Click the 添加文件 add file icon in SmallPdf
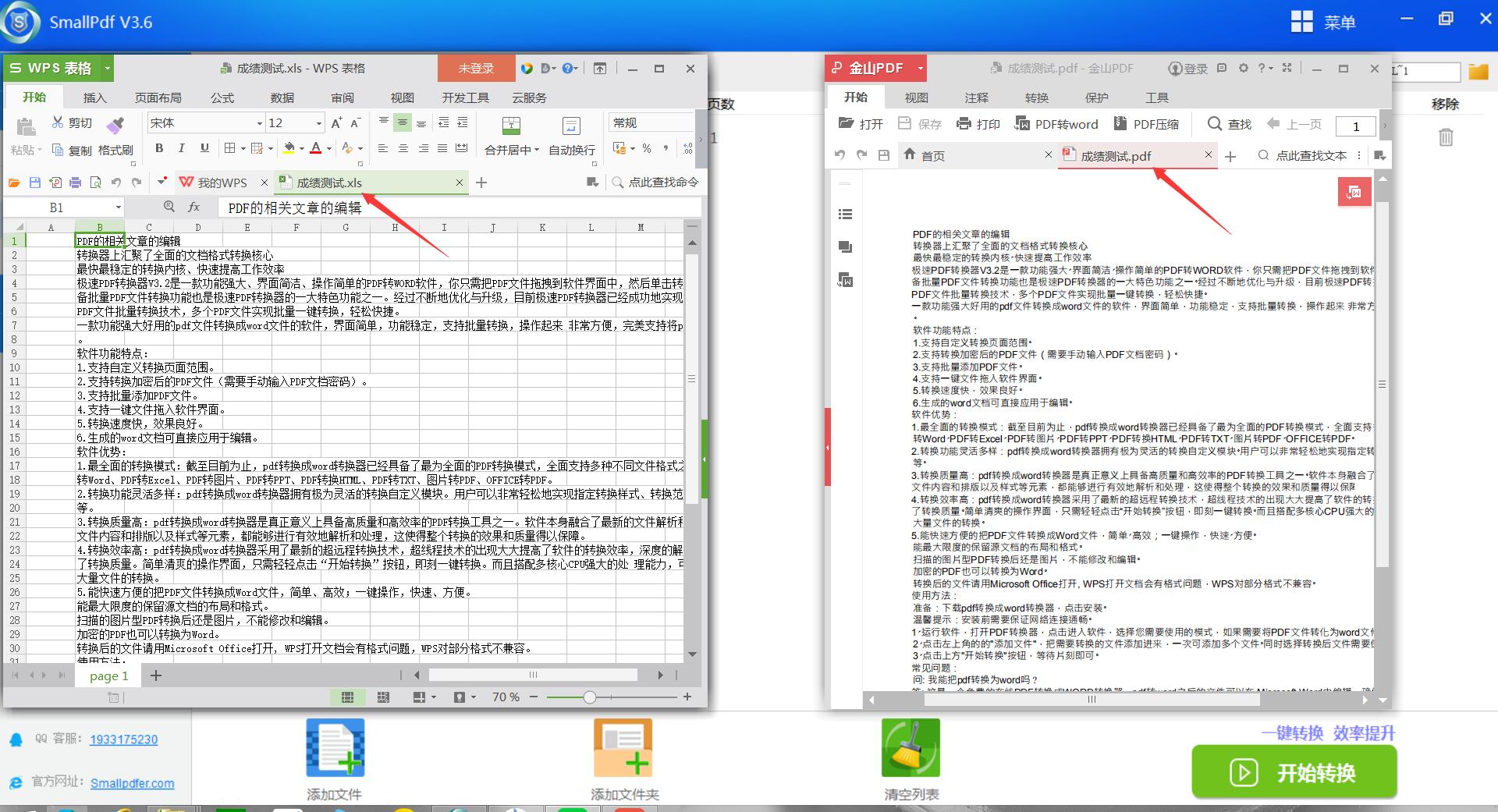 335,747
